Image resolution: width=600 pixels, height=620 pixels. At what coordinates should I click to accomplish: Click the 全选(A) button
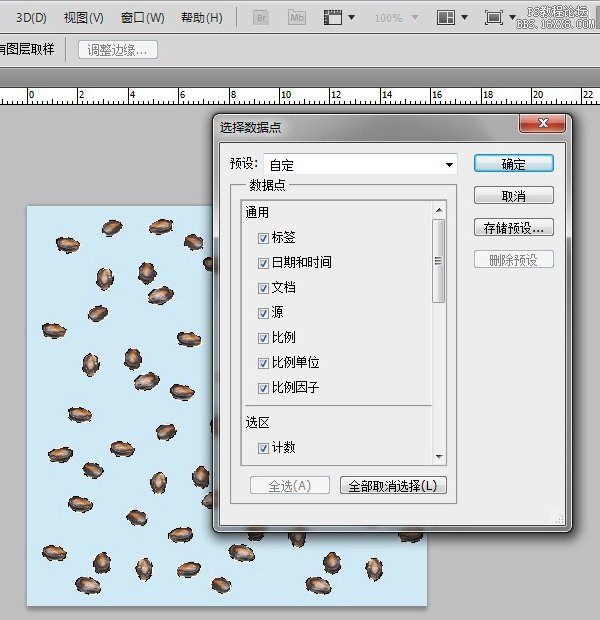pyautogui.click(x=290, y=486)
